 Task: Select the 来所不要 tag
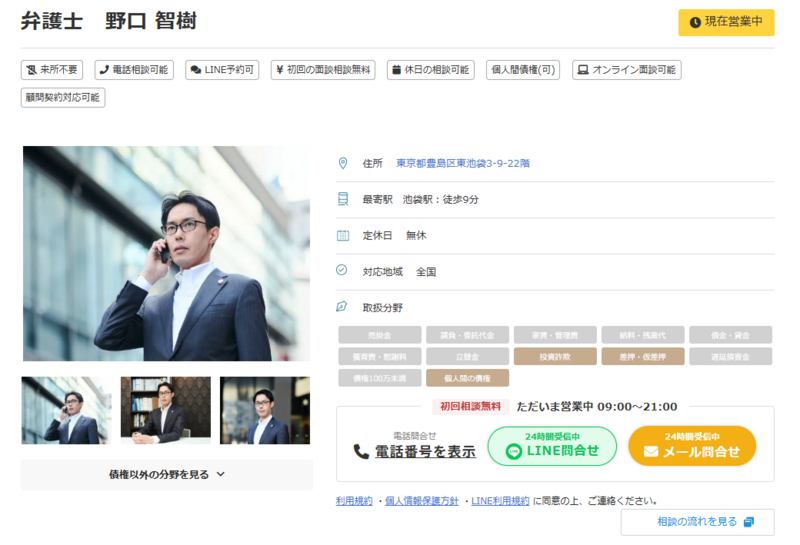point(52,70)
